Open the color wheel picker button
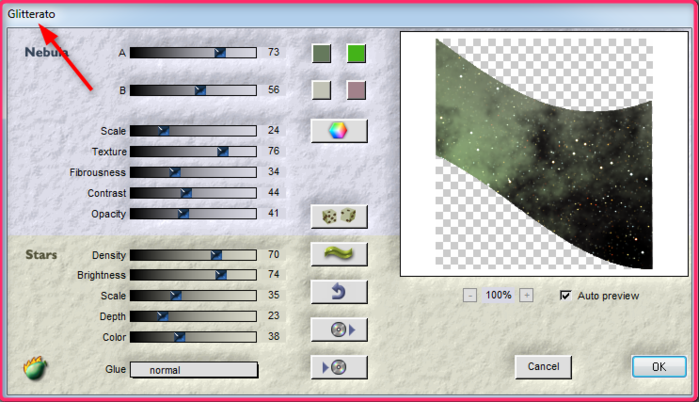The width and height of the screenshot is (699, 402). coord(339,131)
